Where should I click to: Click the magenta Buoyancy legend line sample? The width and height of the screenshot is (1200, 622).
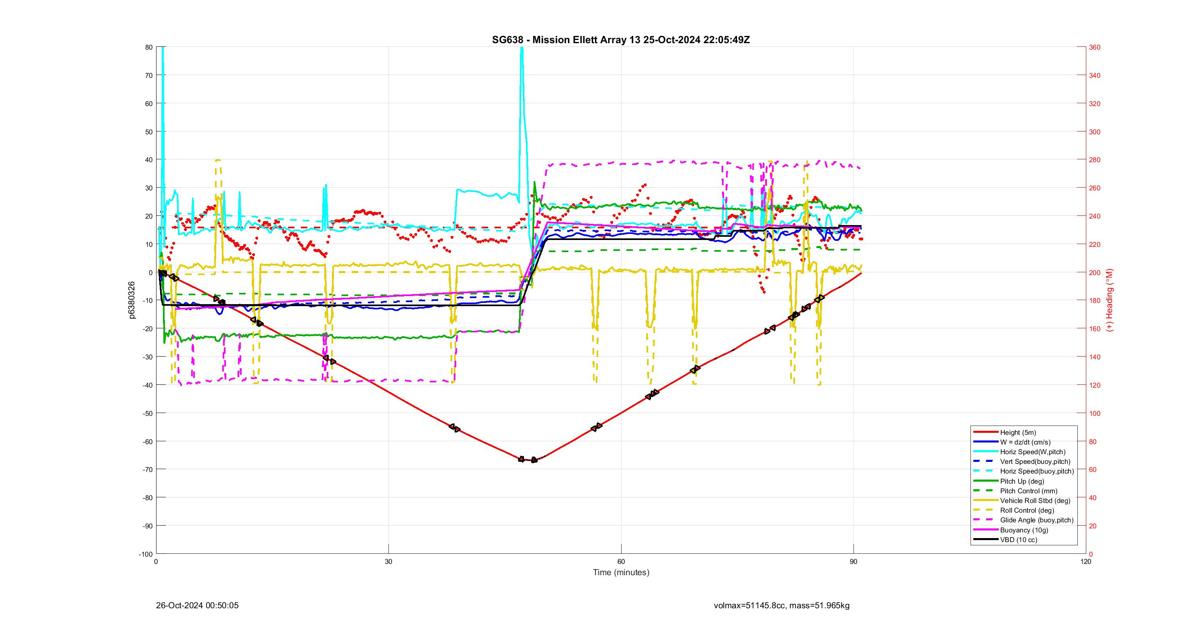pos(984,530)
